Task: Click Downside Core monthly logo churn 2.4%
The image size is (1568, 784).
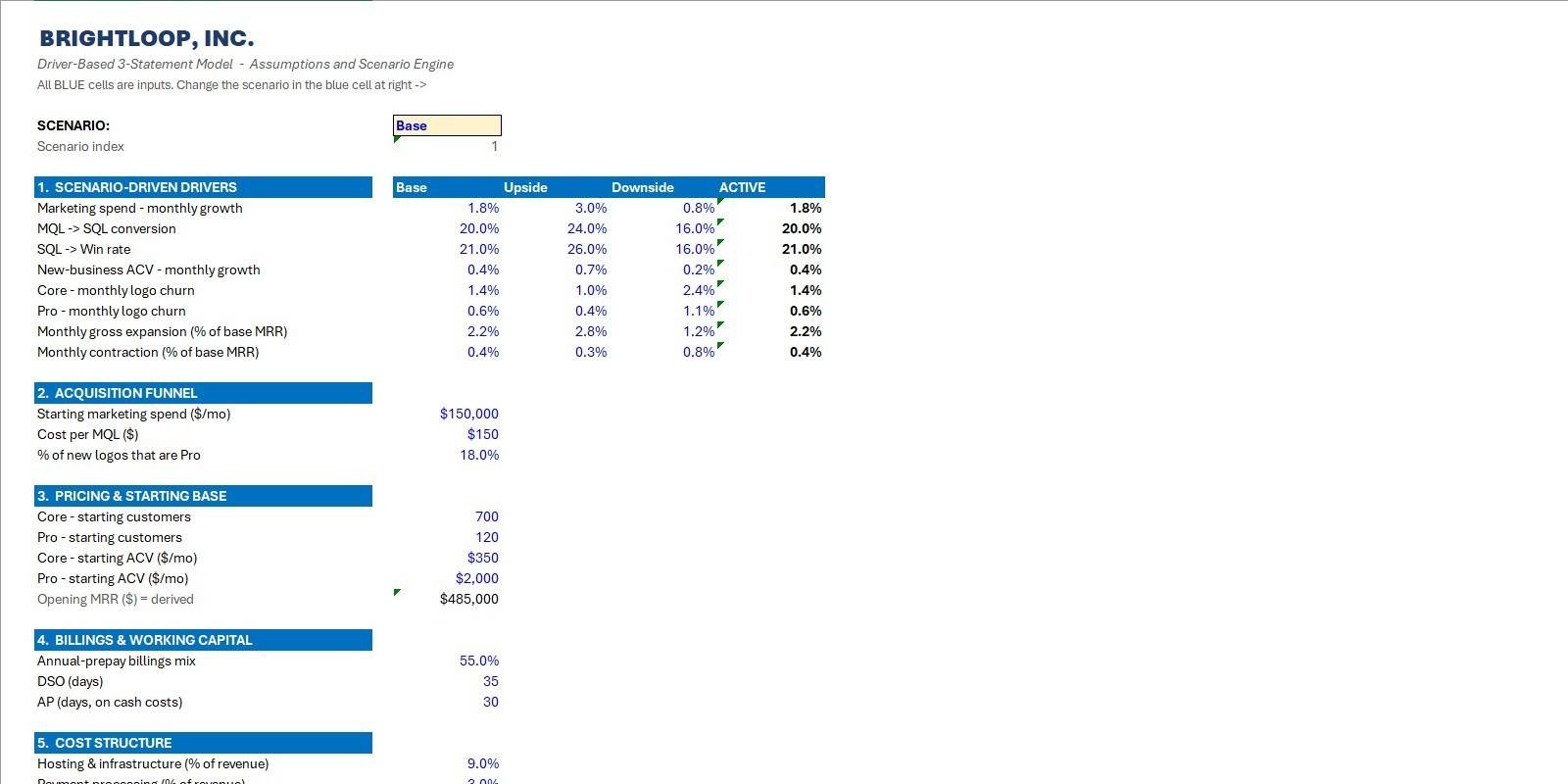Action: 699,290
